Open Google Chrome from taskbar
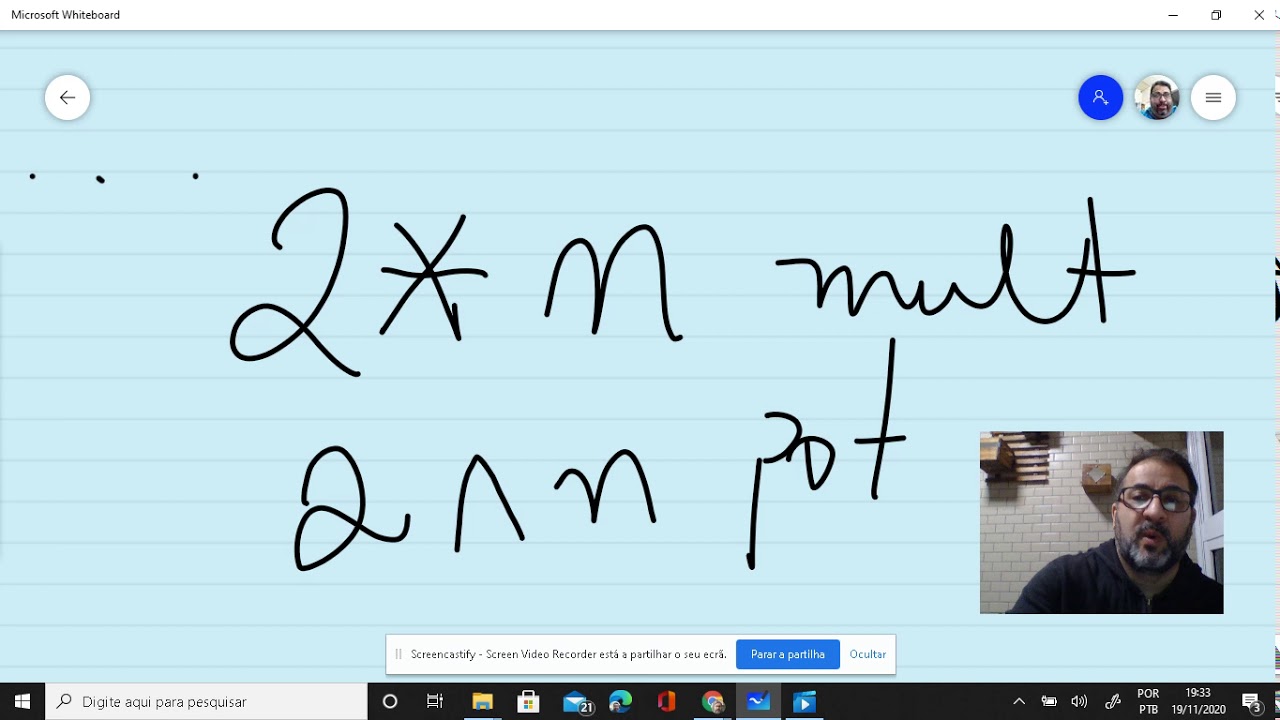 click(x=713, y=701)
